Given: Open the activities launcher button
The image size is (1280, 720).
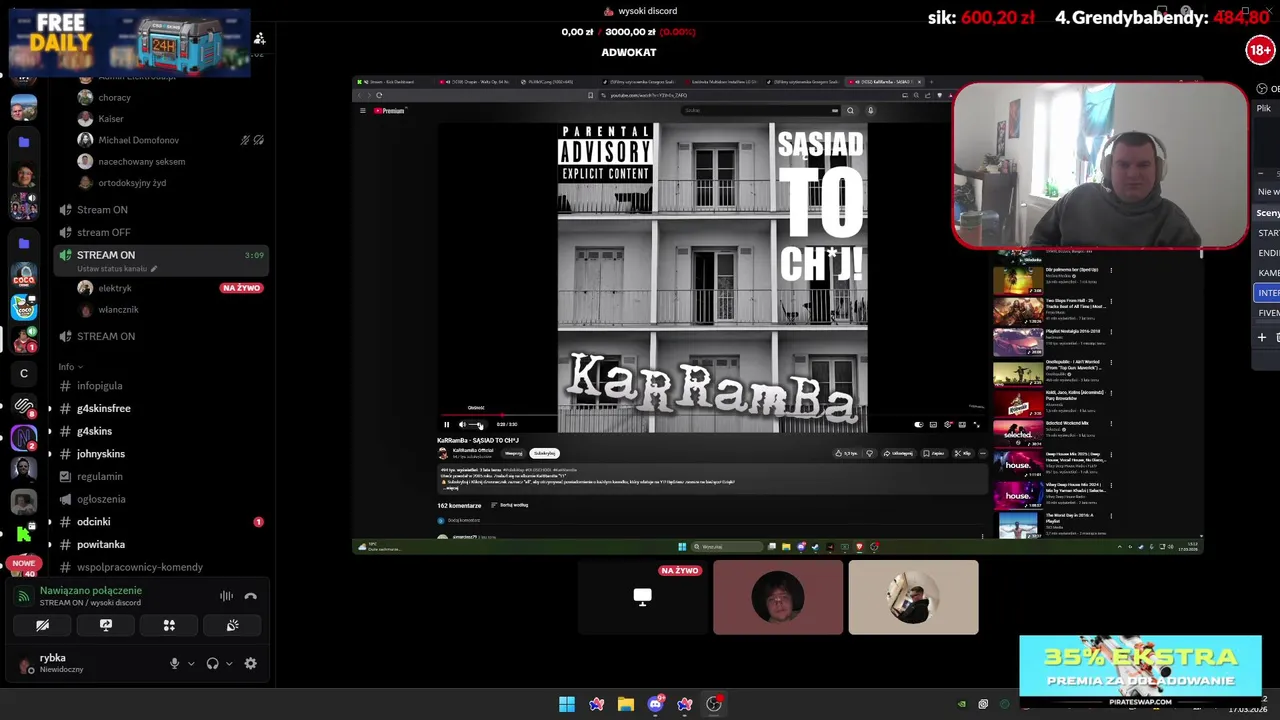Looking at the screenshot, I should pos(169,625).
